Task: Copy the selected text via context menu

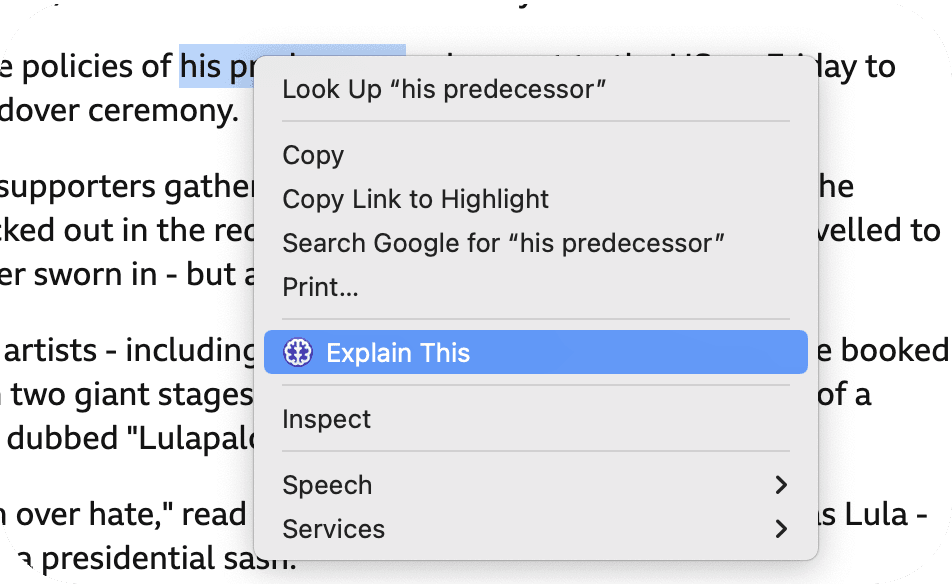Action: click(312, 156)
